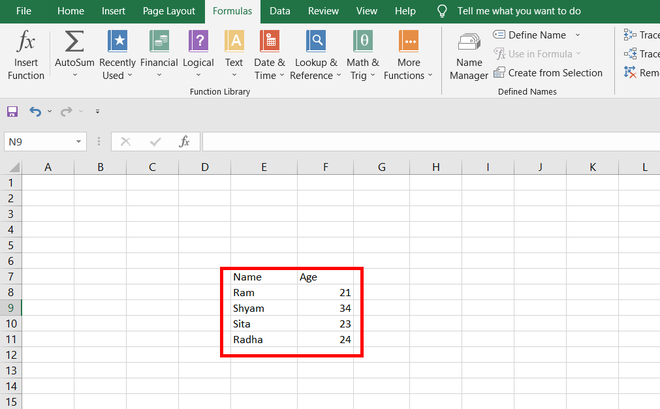Click the Name Box showing N9

(40, 142)
